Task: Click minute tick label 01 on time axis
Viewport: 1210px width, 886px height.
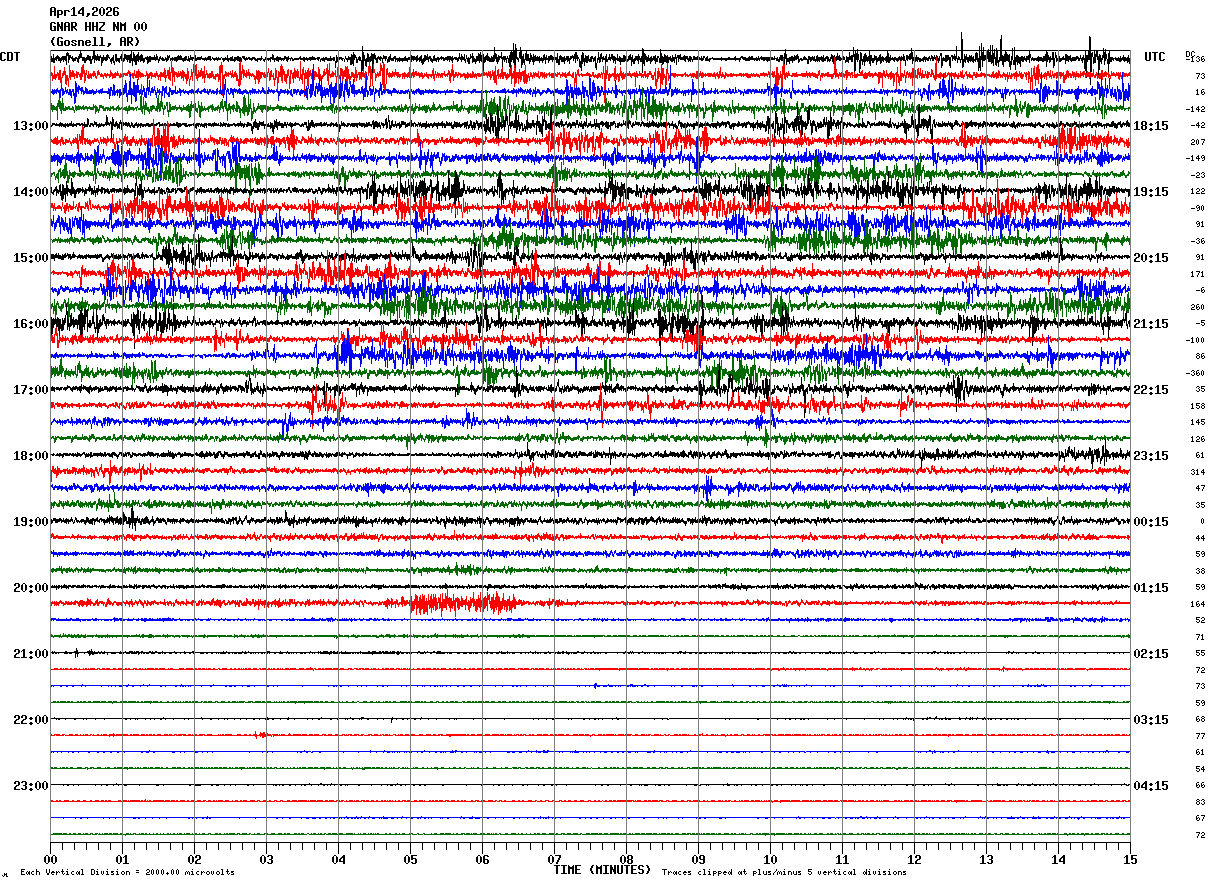Action: [x=122, y=860]
